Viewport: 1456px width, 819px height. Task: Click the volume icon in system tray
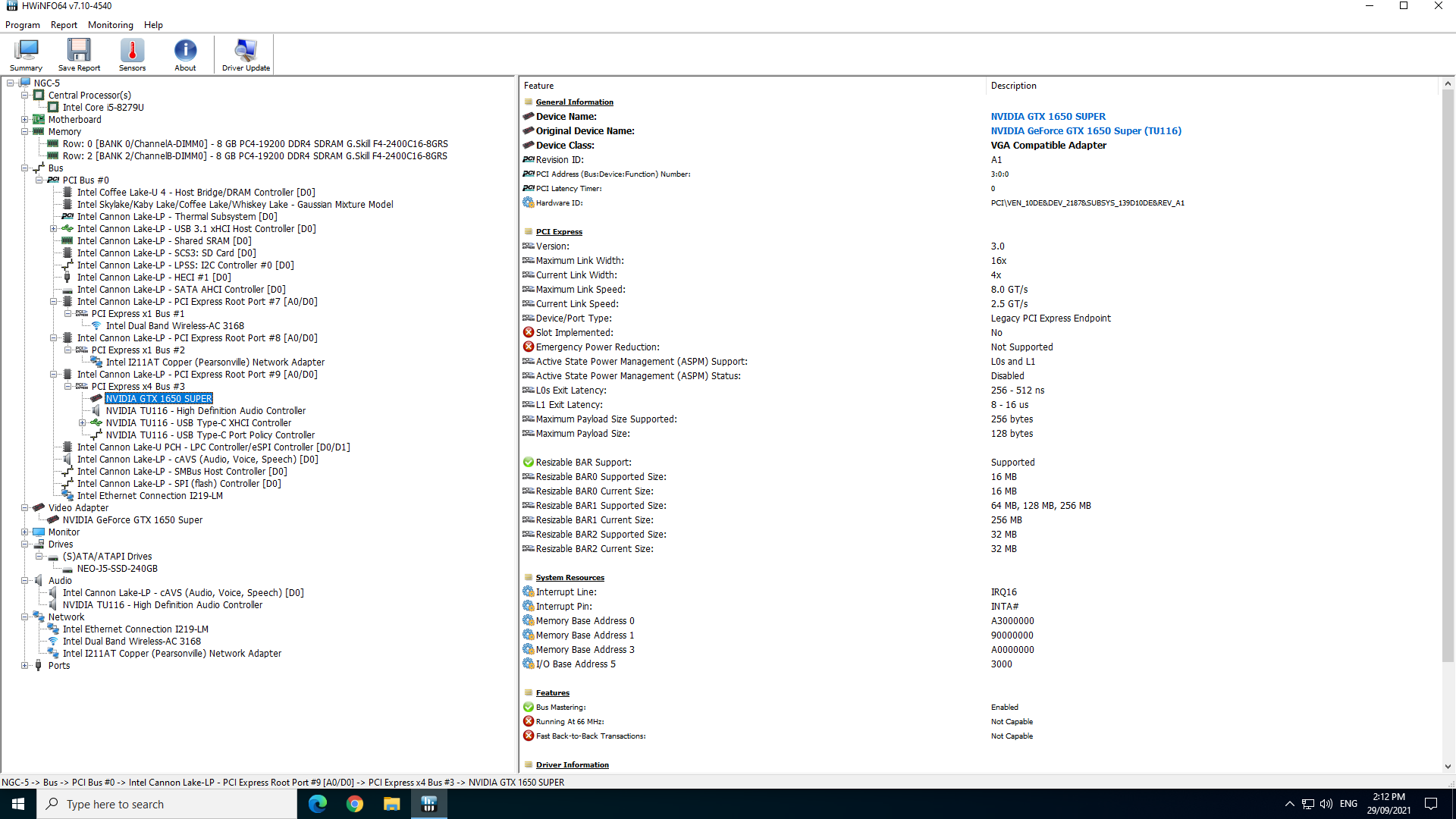1326,804
